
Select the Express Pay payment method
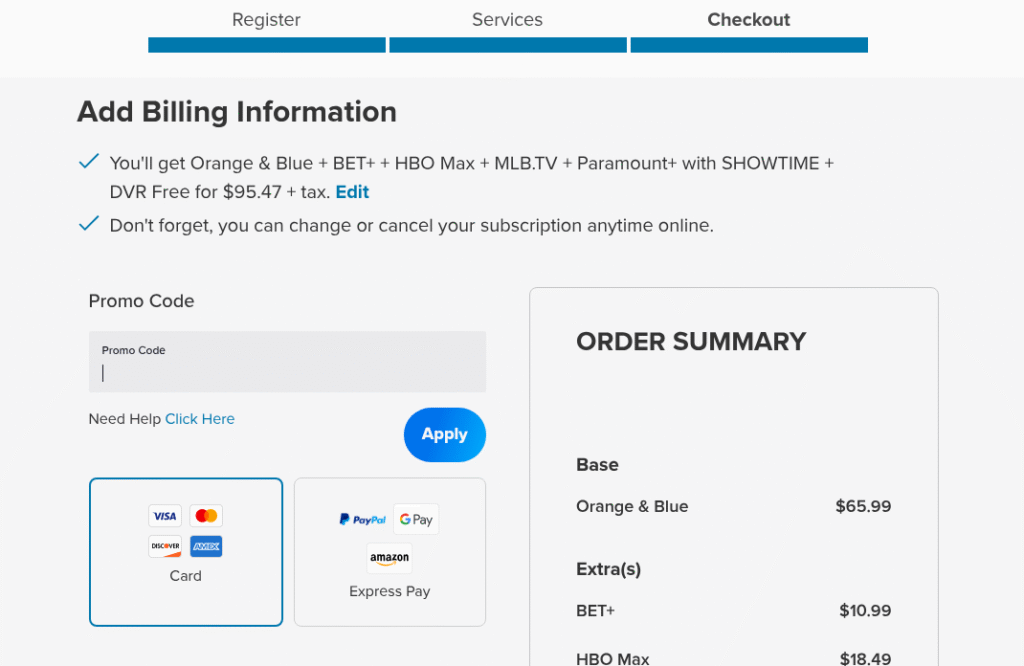389,551
